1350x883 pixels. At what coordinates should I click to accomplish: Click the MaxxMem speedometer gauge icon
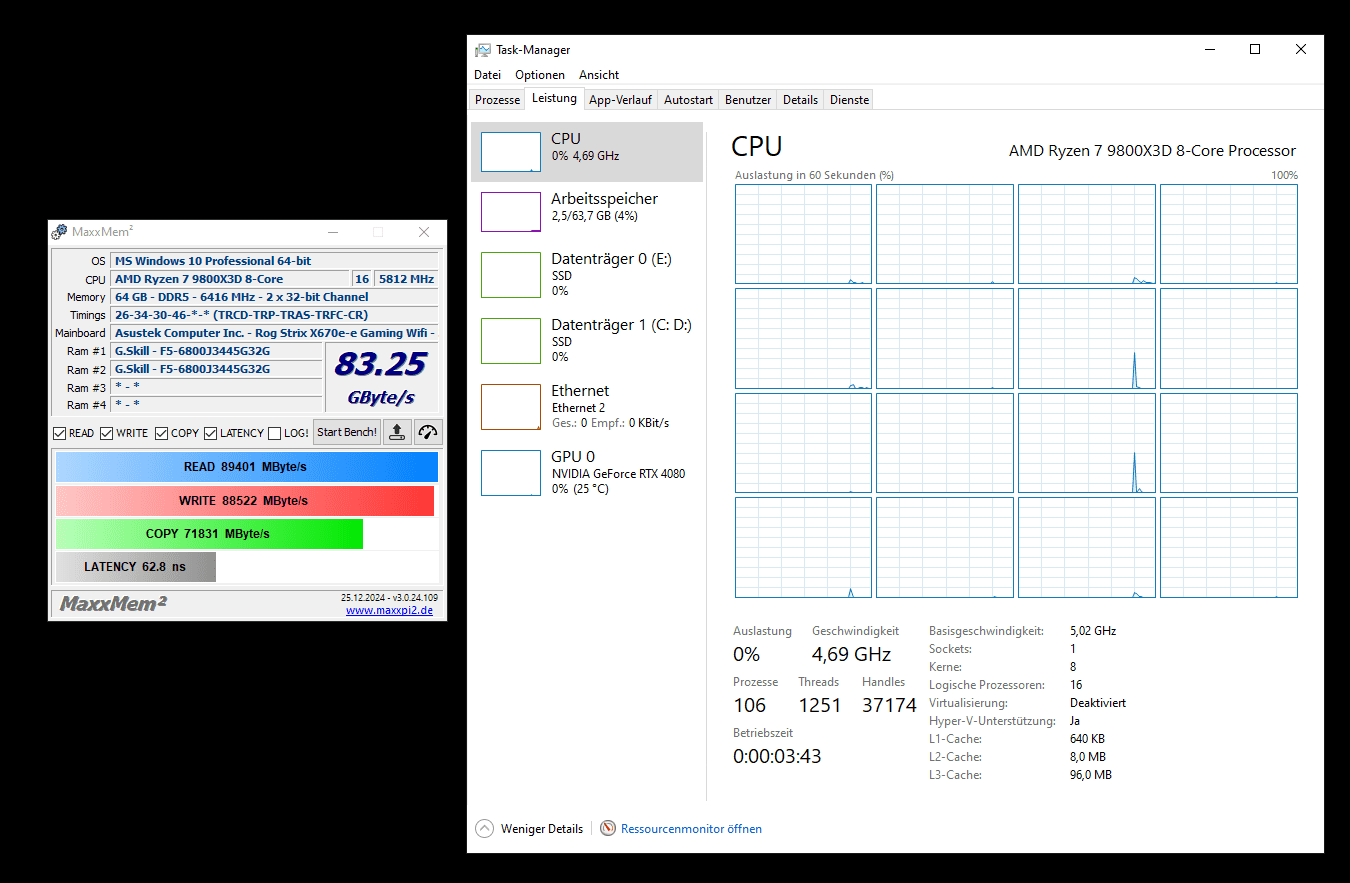(x=428, y=432)
